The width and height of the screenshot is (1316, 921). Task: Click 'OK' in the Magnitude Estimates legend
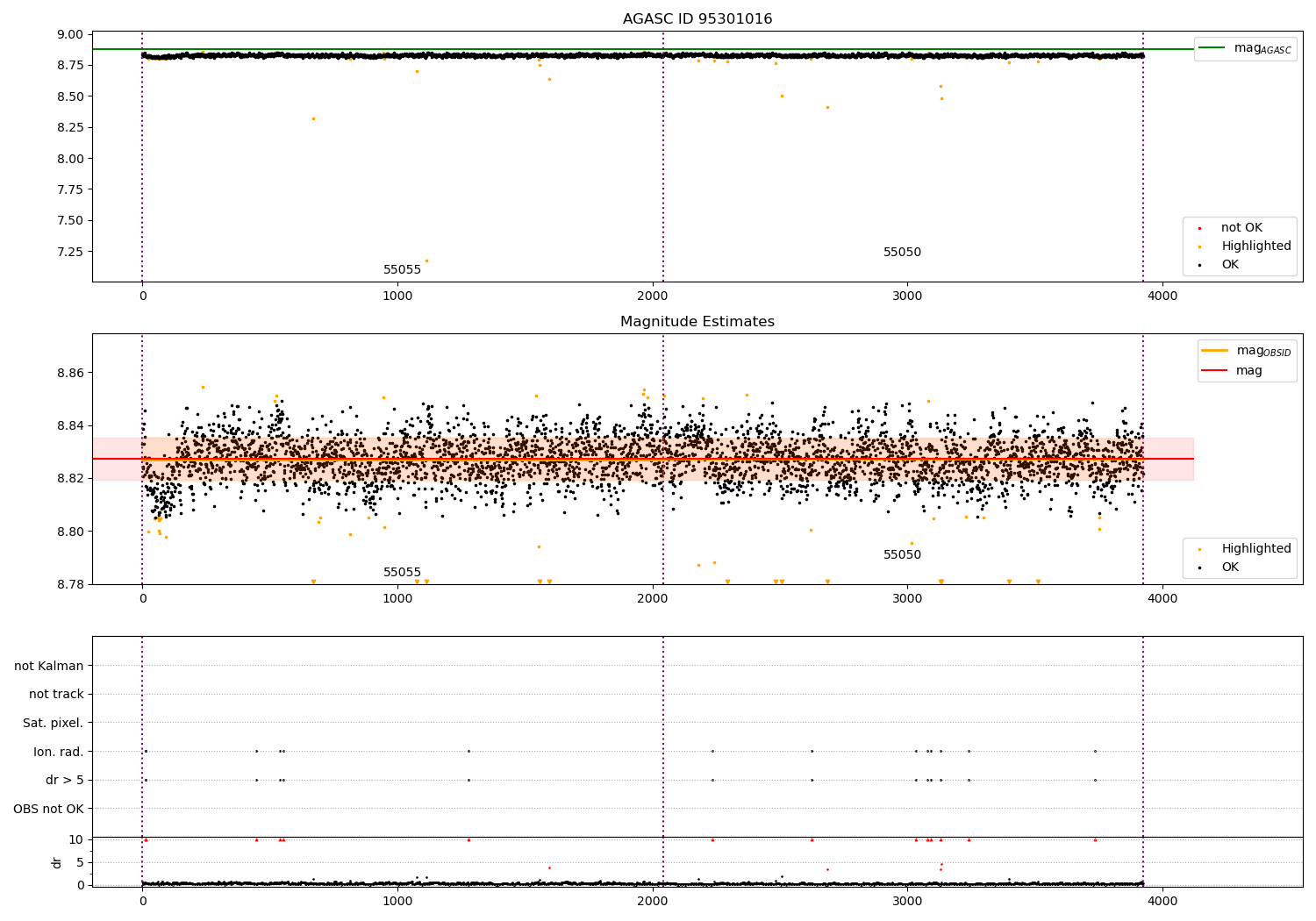[1230, 568]
